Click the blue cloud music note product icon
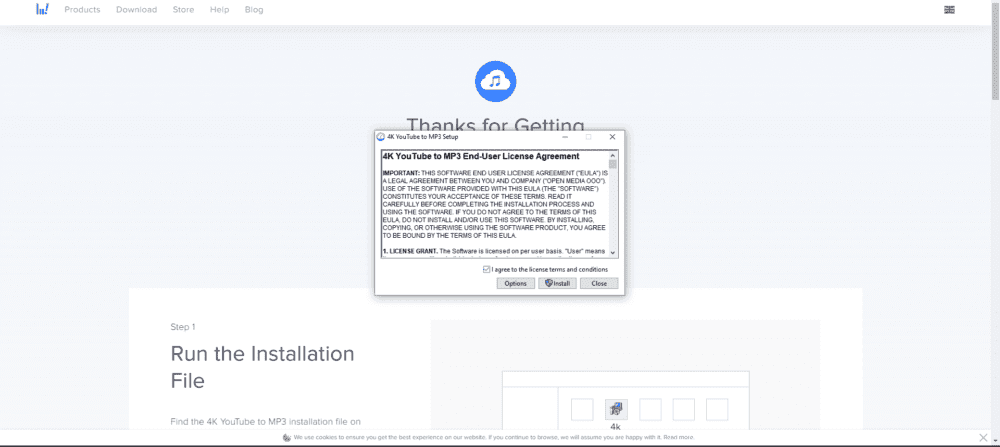This screenshot has height=447, width=1000. tap(496, 81)
